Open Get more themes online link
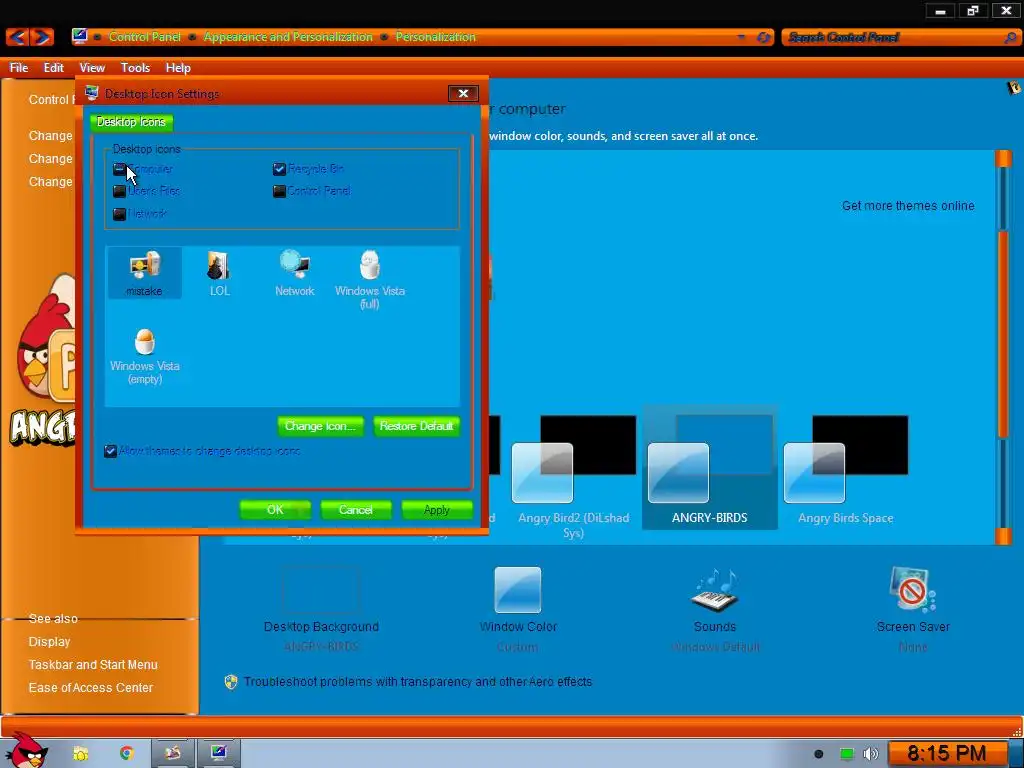 (908, 206)
